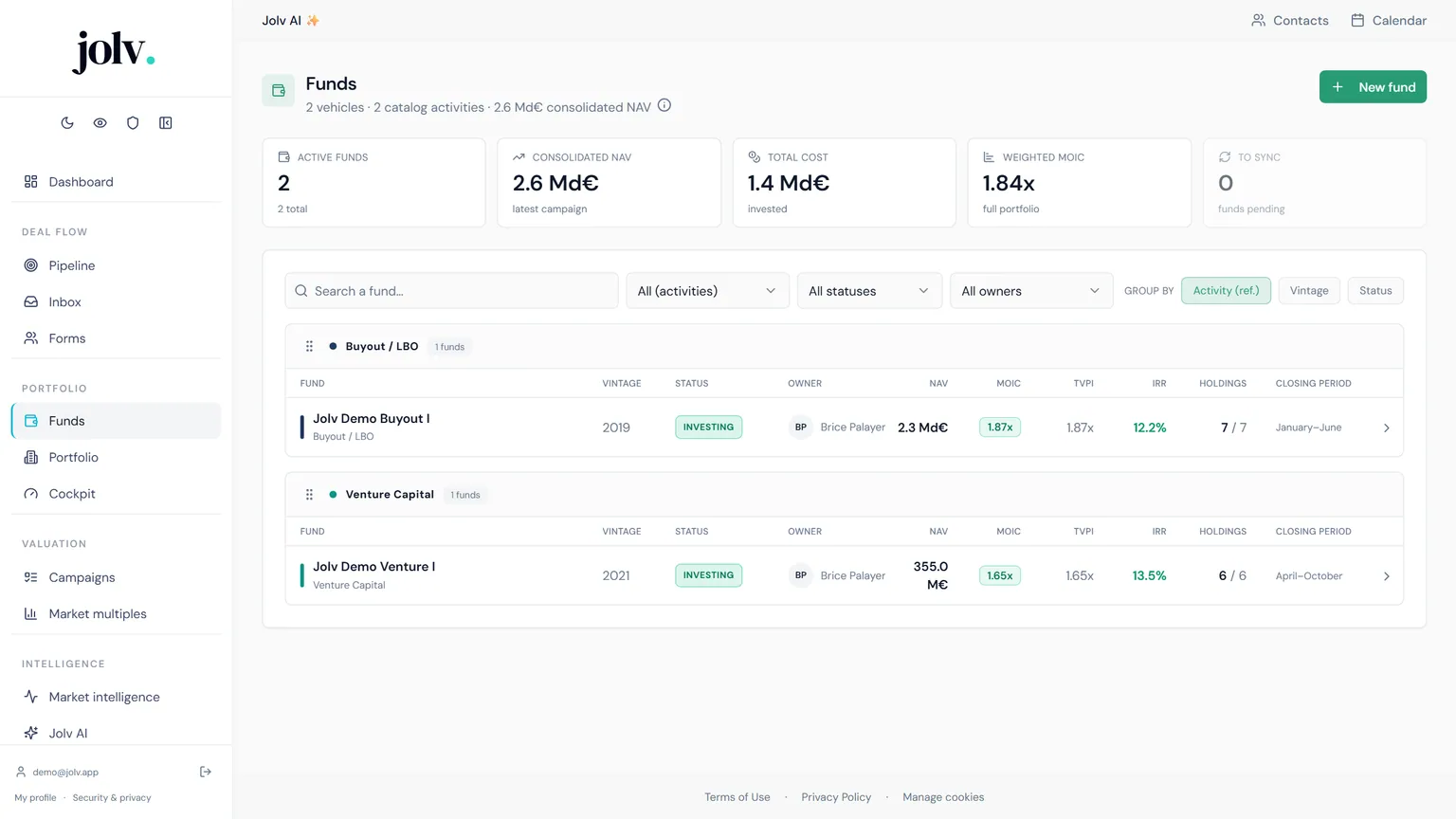
Task: Click the logout icon next to demo@jolv.app
Action: click(x=206, y=772)
